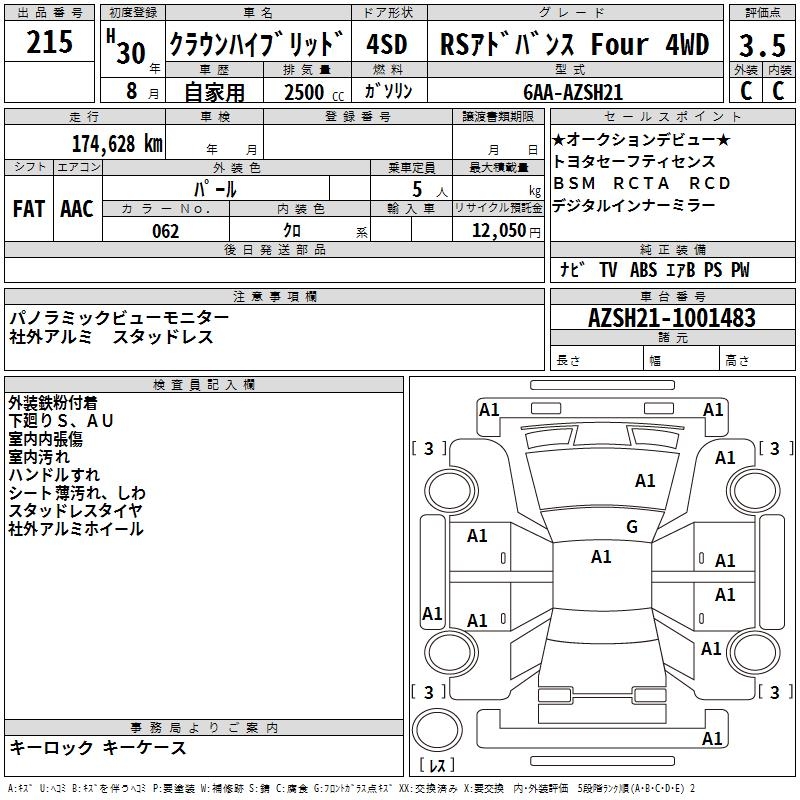800x800 pixels.
Task: Select the A1 mark on the roof center
Action: (x=601, y=557)
